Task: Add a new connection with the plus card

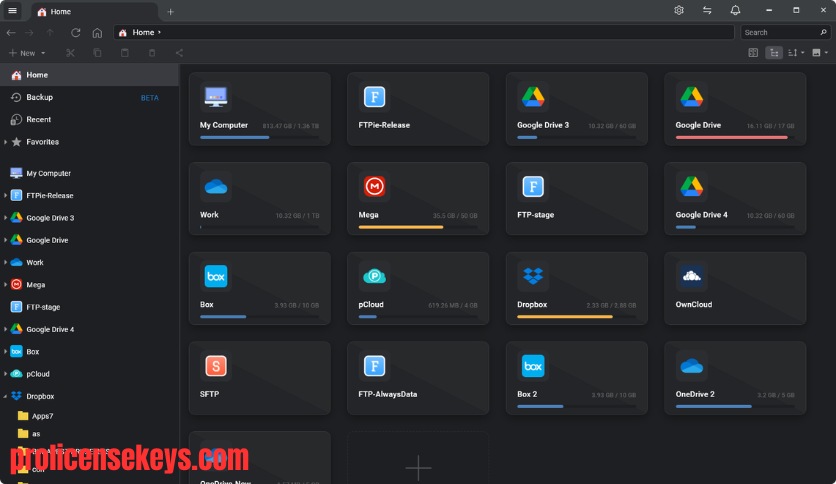Action: (418, 458)
